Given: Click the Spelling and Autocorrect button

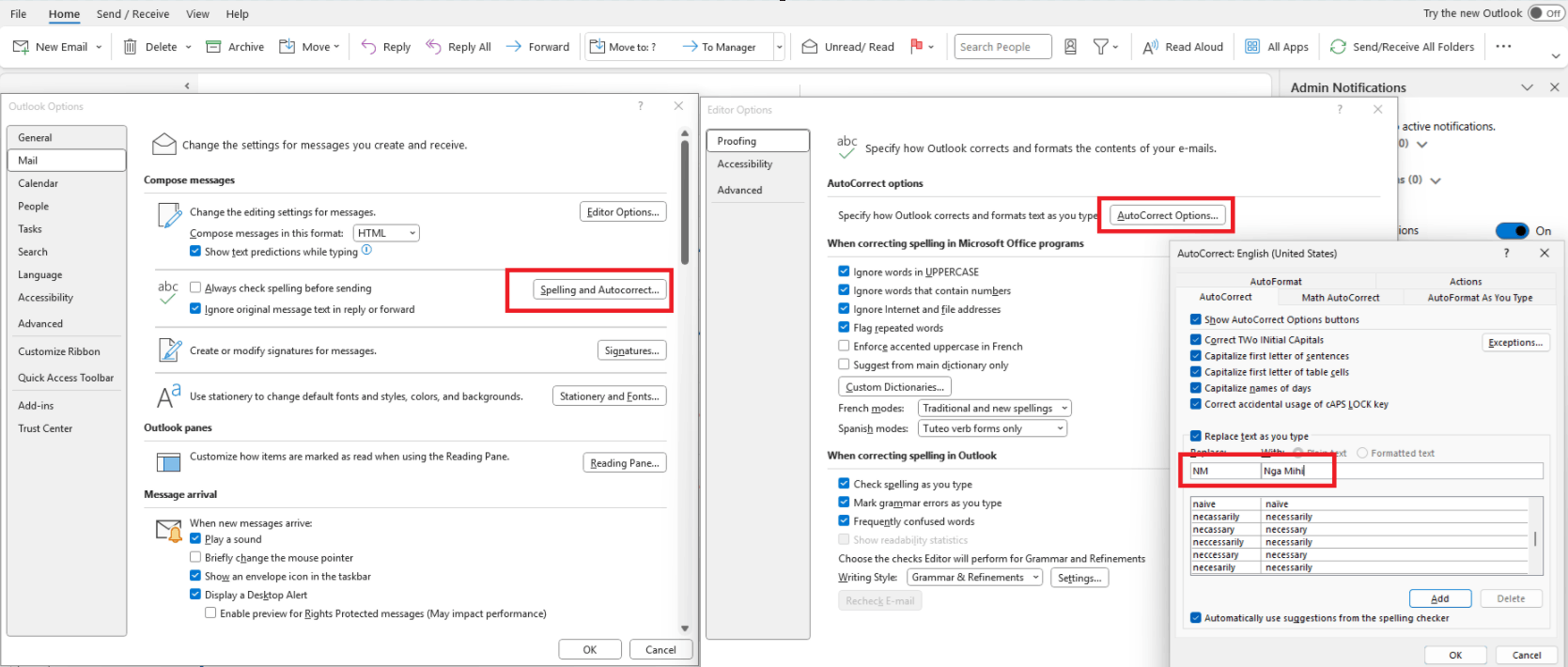Looking at the screenshot, I should 599,289.
